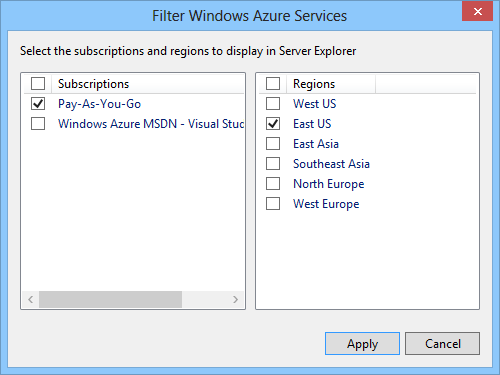Click the Regions column header
Image resolution: width=500 pixels, height=375 pixels.
tap(331, 84)
